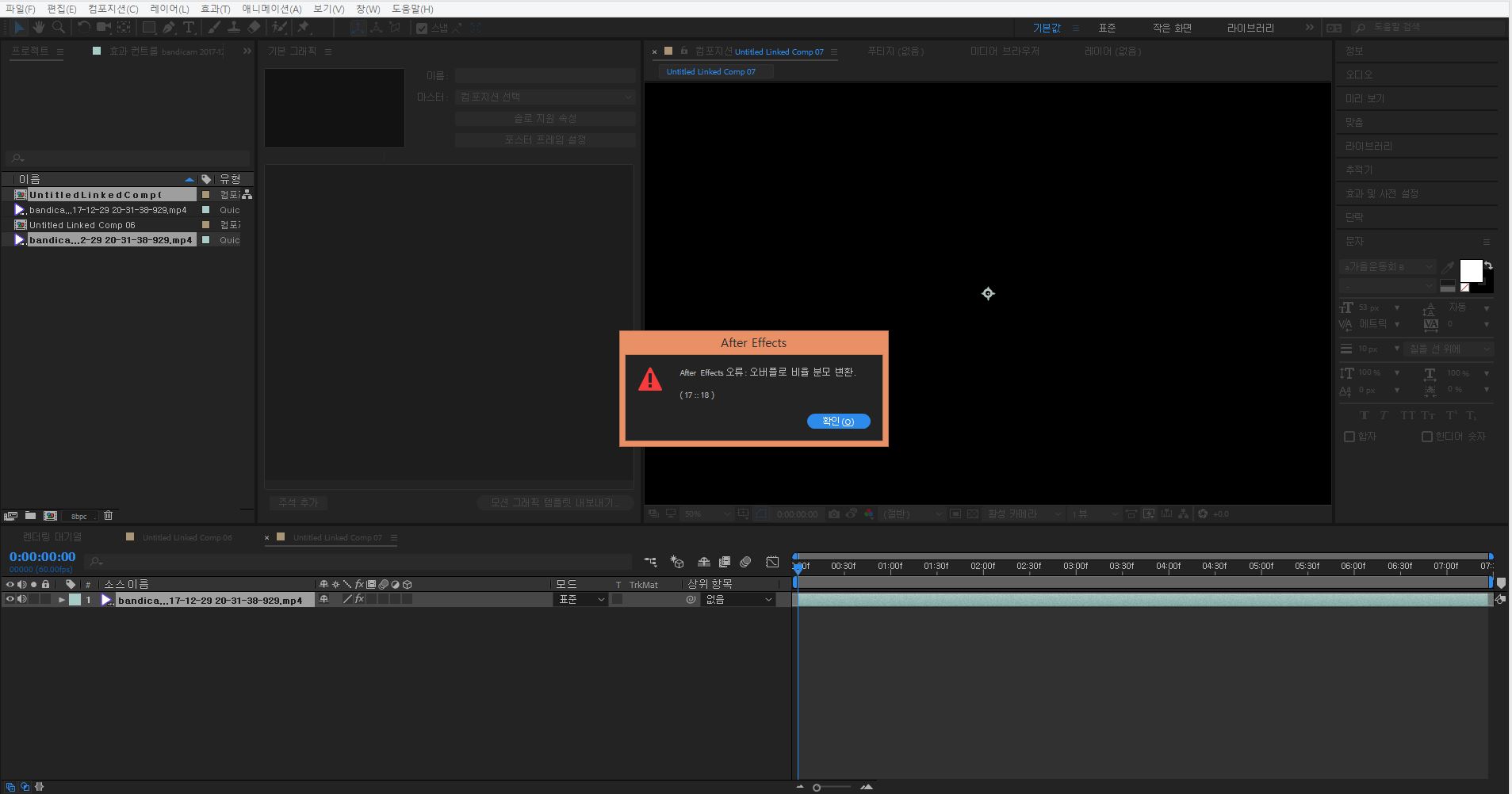
Task: Click the 솔로 지원 속성 button
Action: pos(545,119)
